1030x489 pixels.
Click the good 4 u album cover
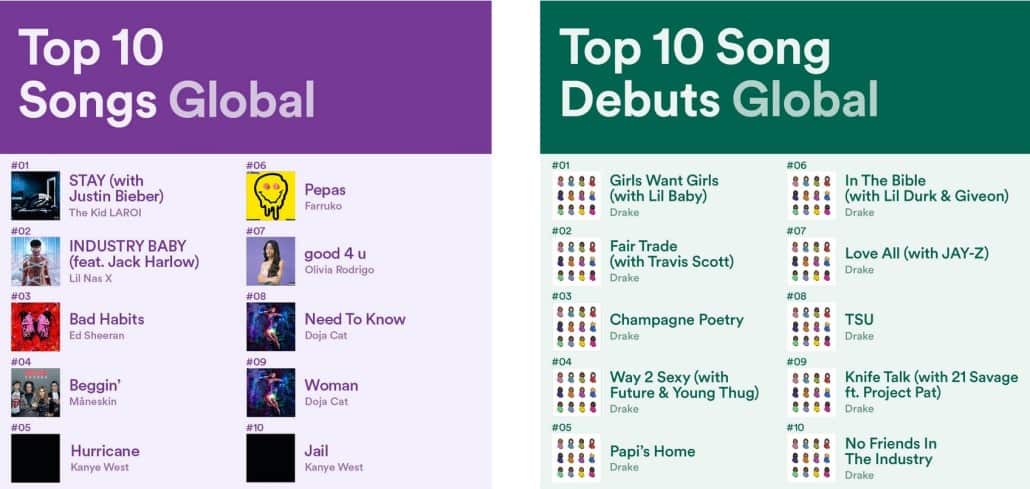[x=270, y=262]
